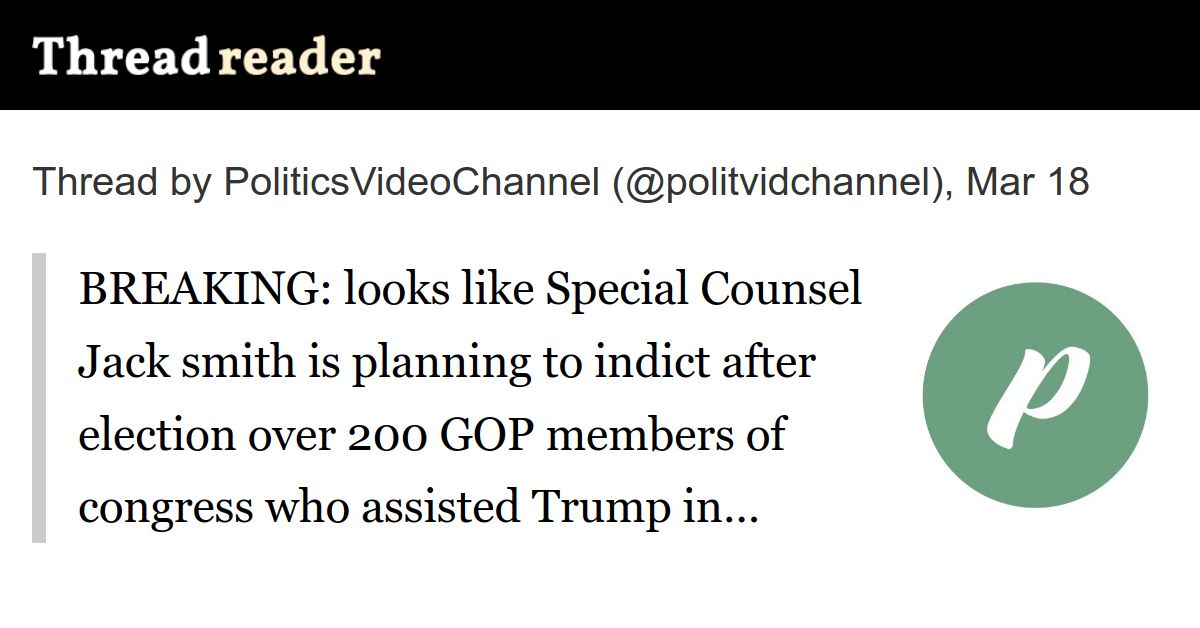Click the green circular 'p' profile avatar
1200x628 pixels.
1035,395
